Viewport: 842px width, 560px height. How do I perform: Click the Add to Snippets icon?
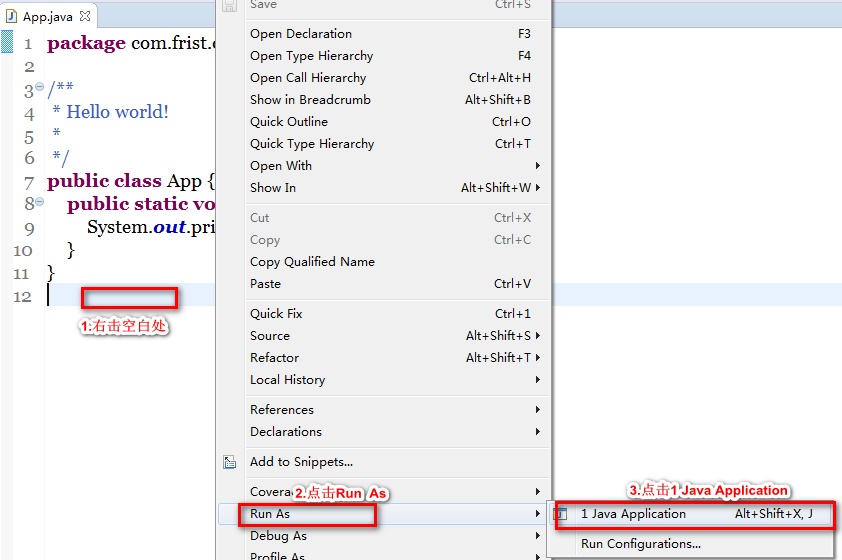(230, 462)
